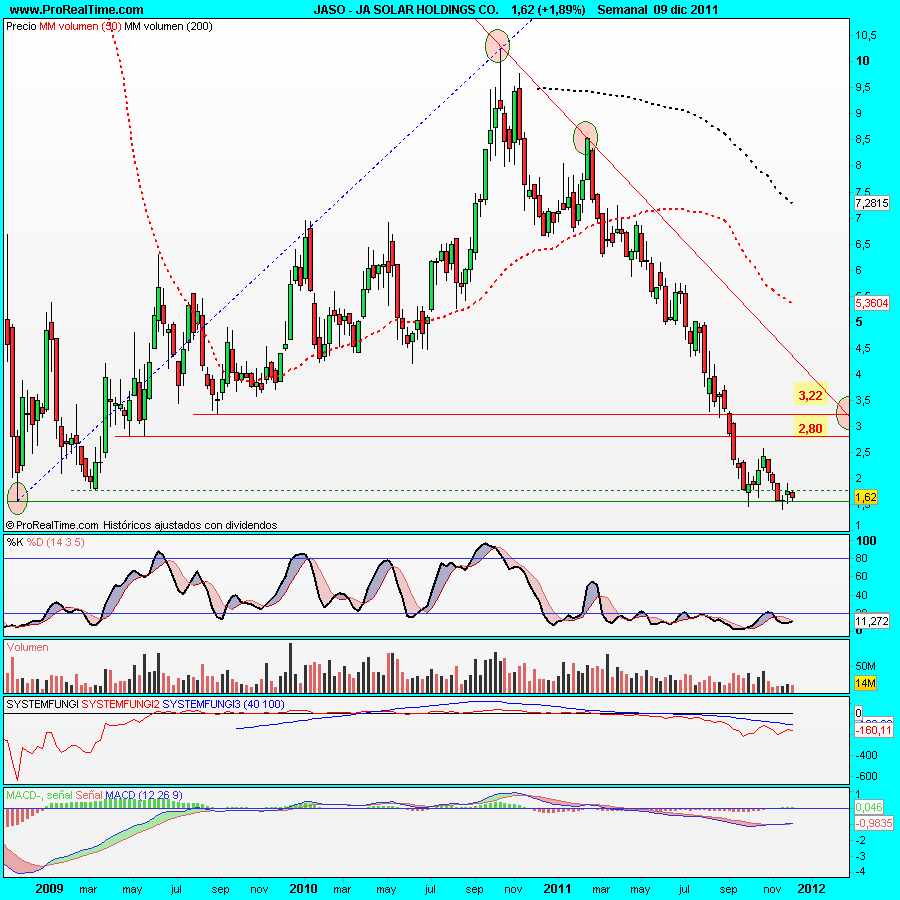Select the red 'SYSTEMFUNGI2' legend label

click(x=121, y=704)
